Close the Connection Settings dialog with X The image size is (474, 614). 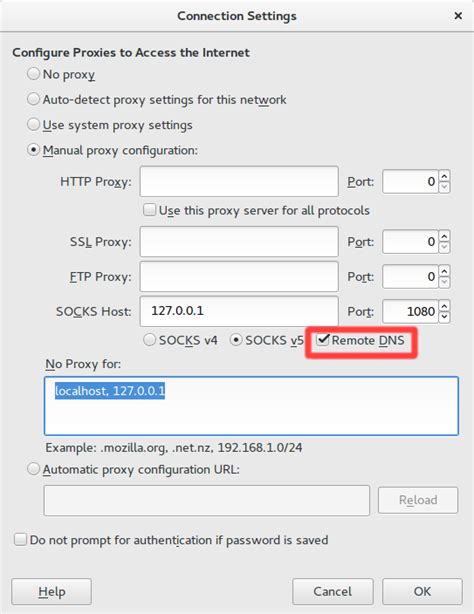click(x=458, y=16)
